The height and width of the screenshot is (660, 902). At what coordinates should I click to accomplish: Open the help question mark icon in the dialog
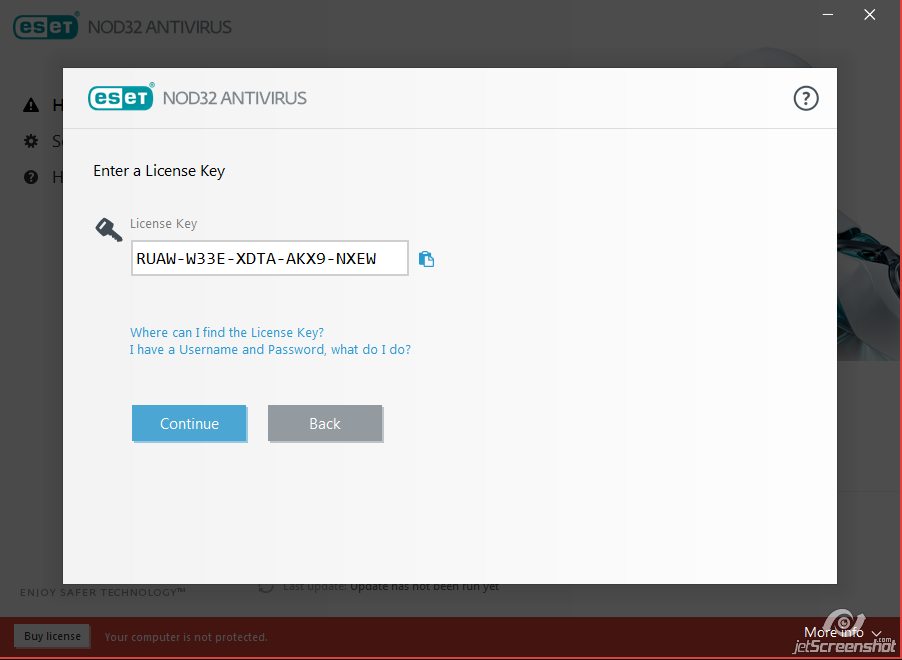tap(805, 98)
